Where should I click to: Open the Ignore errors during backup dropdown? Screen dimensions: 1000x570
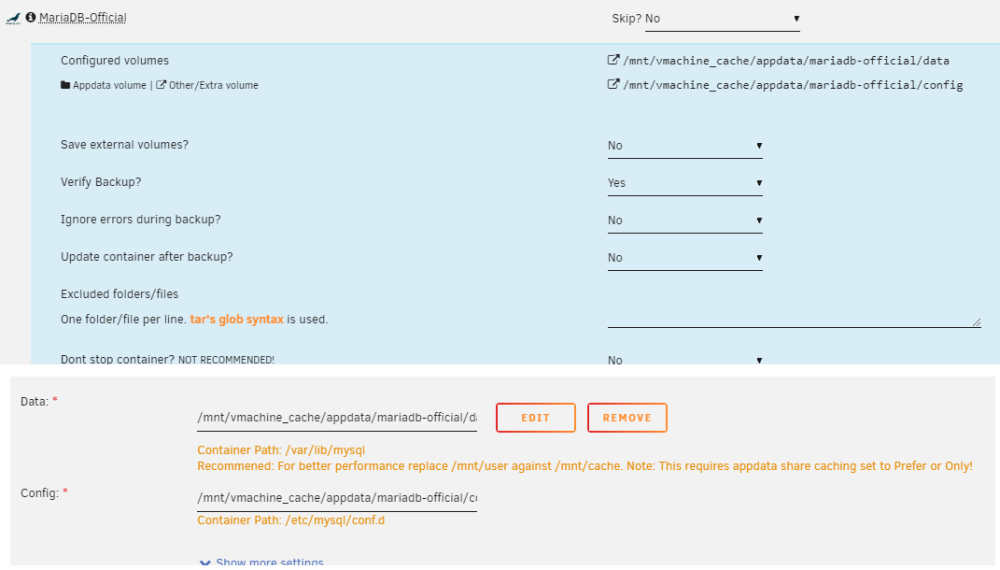point(685,221)
